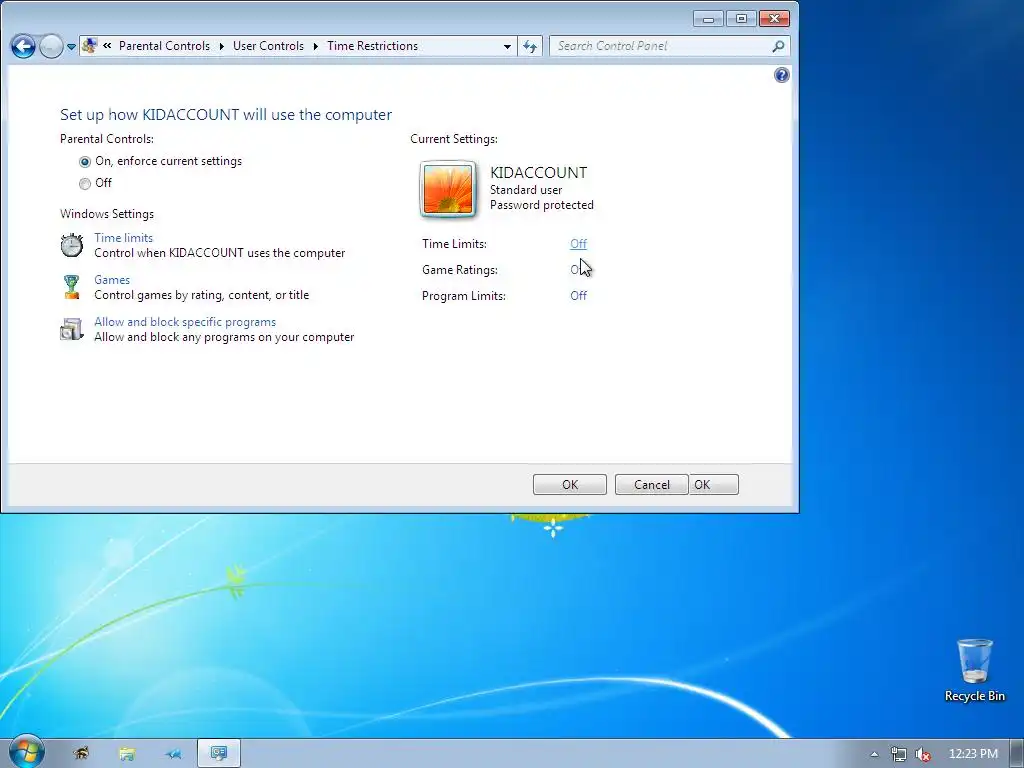Screen dimensions: 1024x768
Task: Open the Games link
Action: pos(112,280)
